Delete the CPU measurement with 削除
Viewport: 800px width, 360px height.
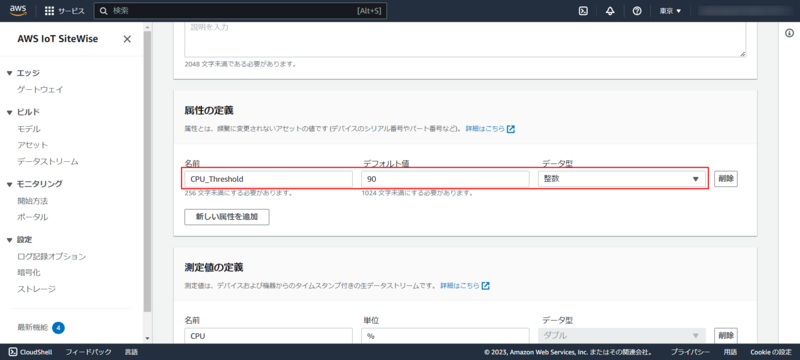726,335
